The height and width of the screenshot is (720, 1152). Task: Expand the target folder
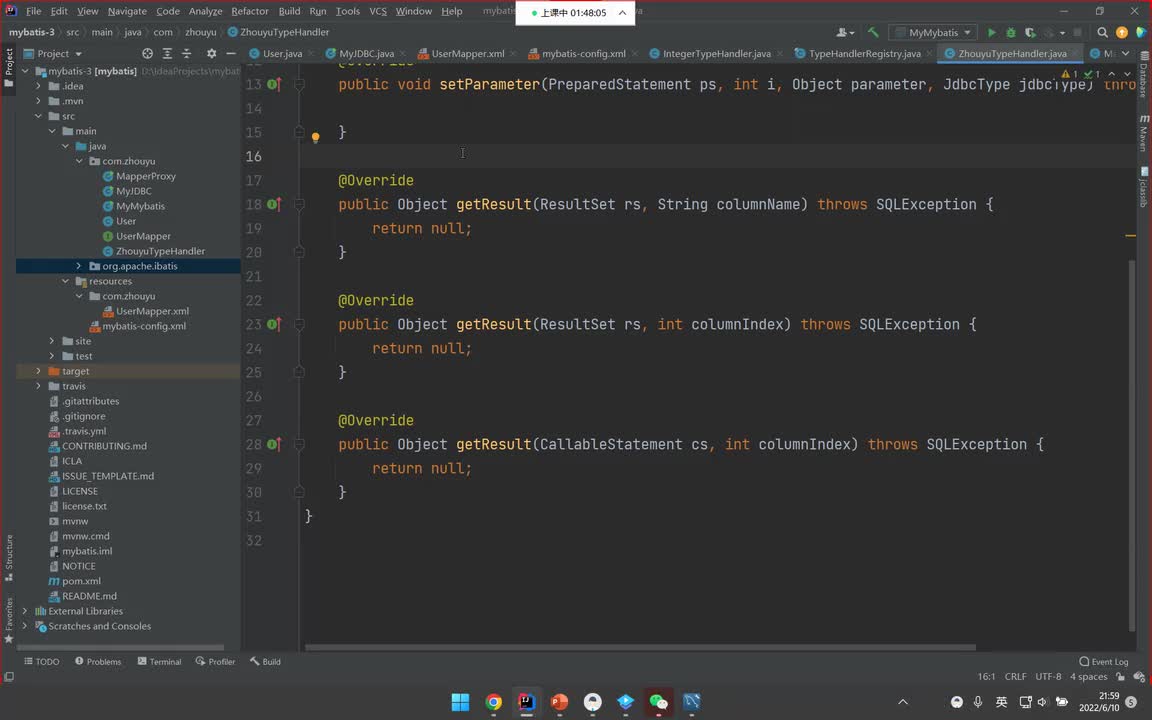point(39,371)
